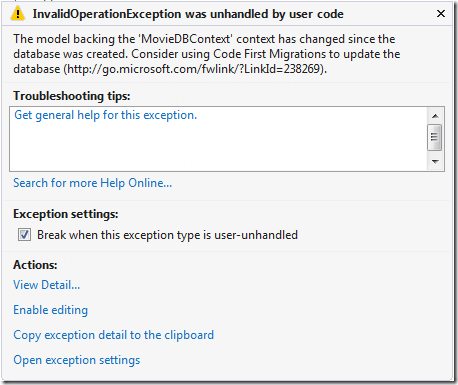
Task: Click the 'Actions:' heading
Action: pos(35,265)
